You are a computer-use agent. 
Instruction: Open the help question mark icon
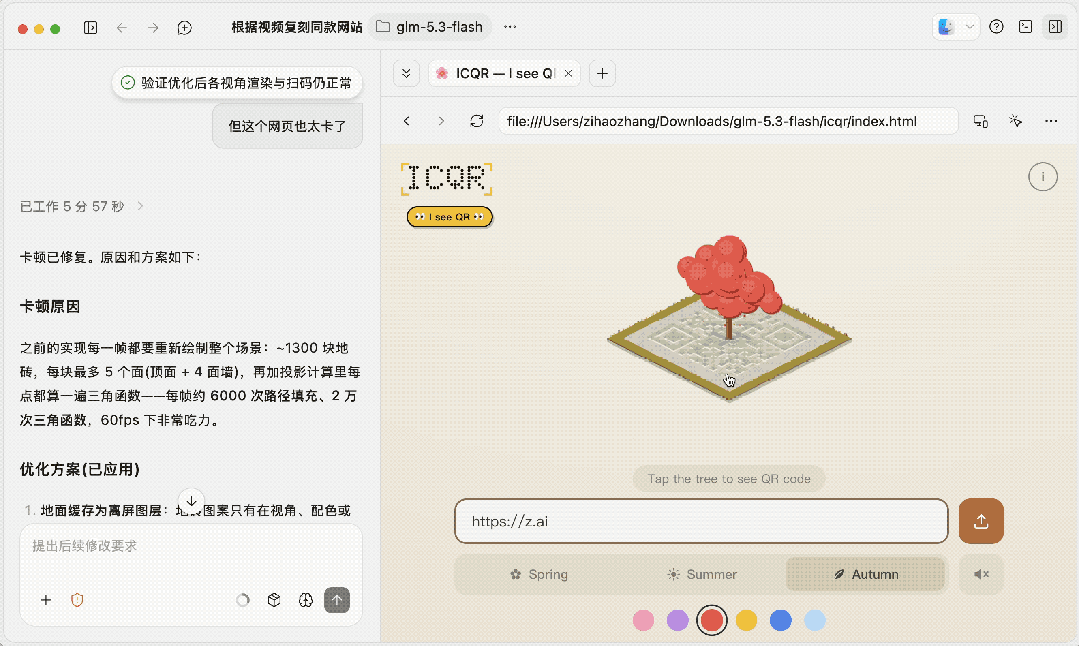(x=996, y=27)
